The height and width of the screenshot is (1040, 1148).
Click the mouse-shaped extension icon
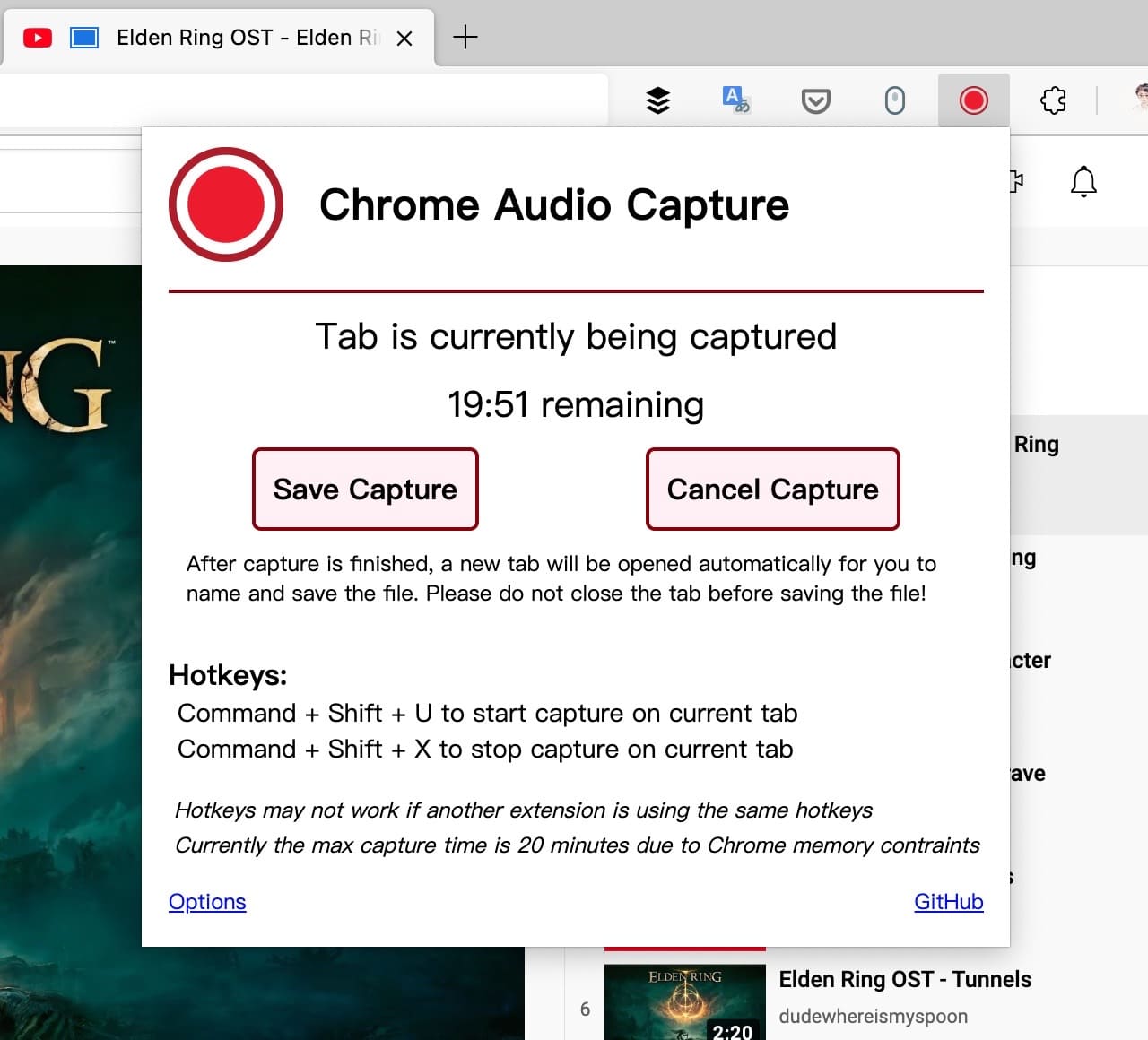(894, 100)
